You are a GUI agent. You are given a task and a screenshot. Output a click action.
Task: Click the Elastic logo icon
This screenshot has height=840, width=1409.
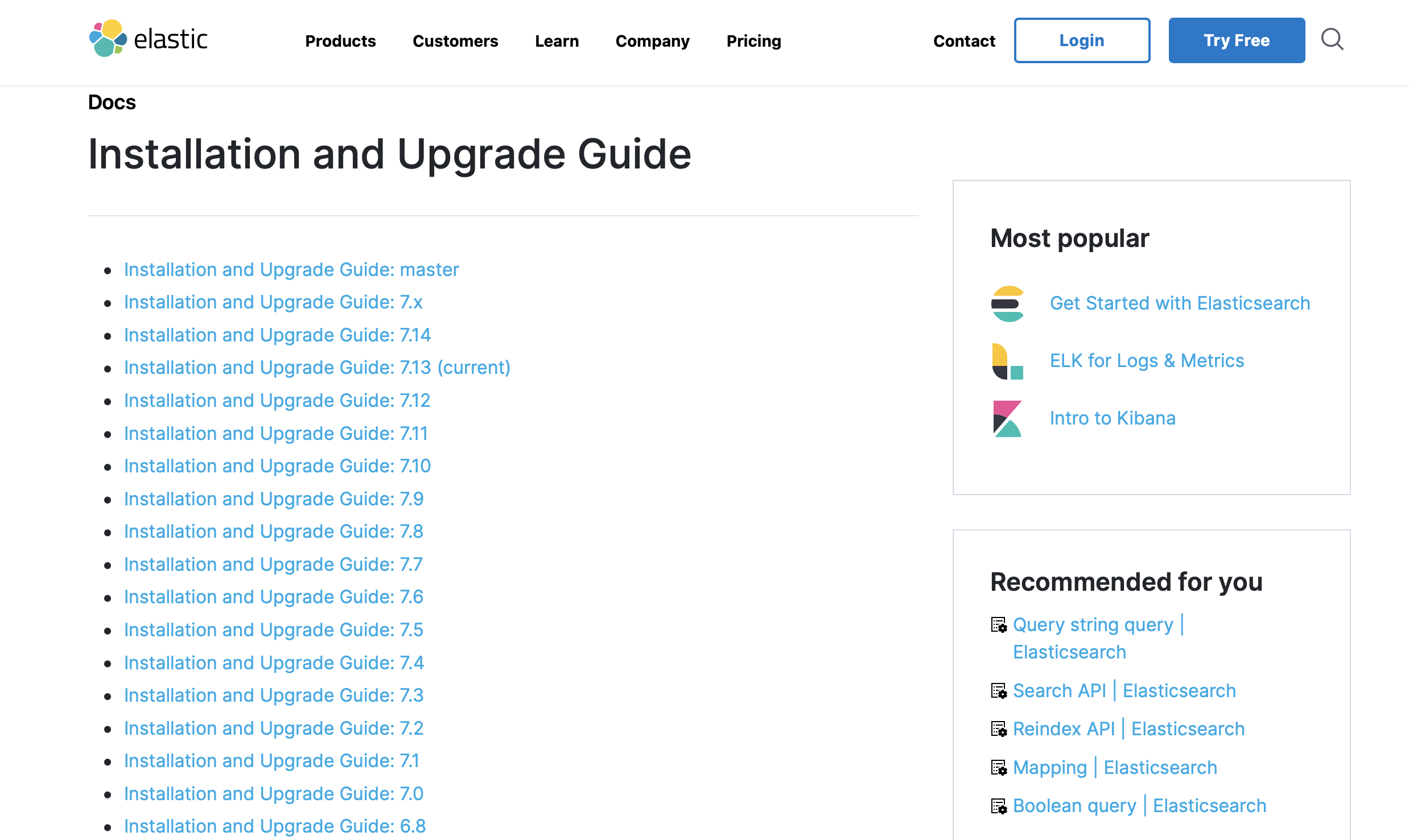coord(108,39)
